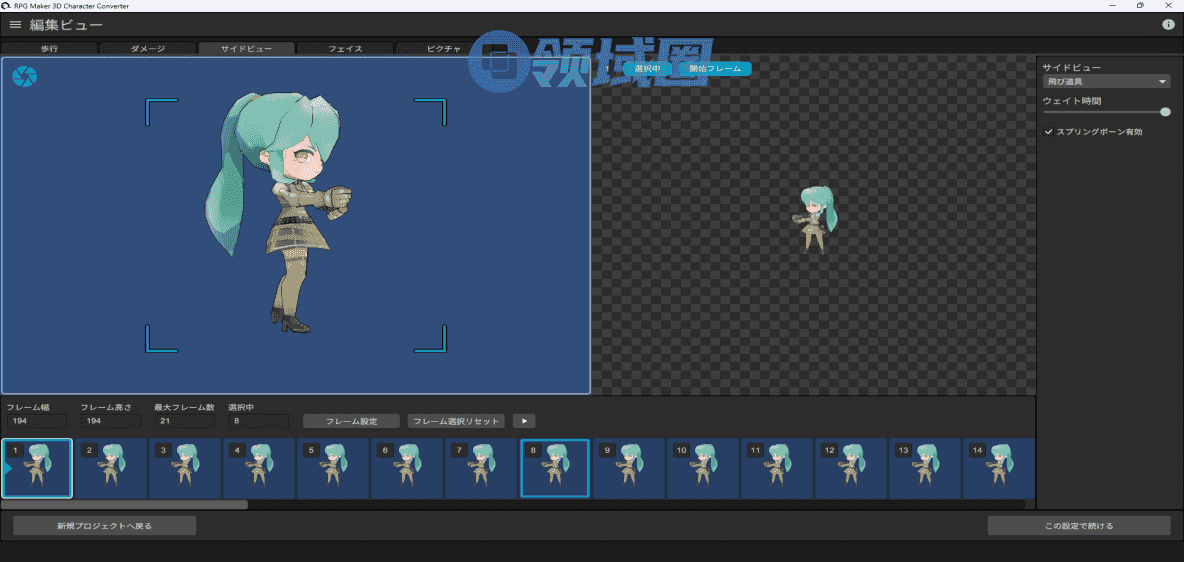The image size is (1184, 562).
Task: Open the ダメージ tab
Action: click(147, 48)
